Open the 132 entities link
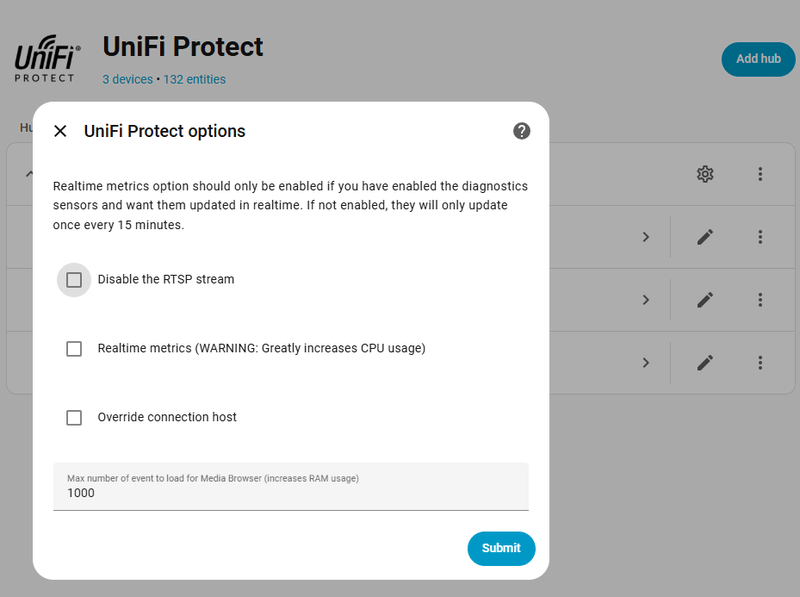The height and width of the screenshot is (597, 800). point(194,79)
